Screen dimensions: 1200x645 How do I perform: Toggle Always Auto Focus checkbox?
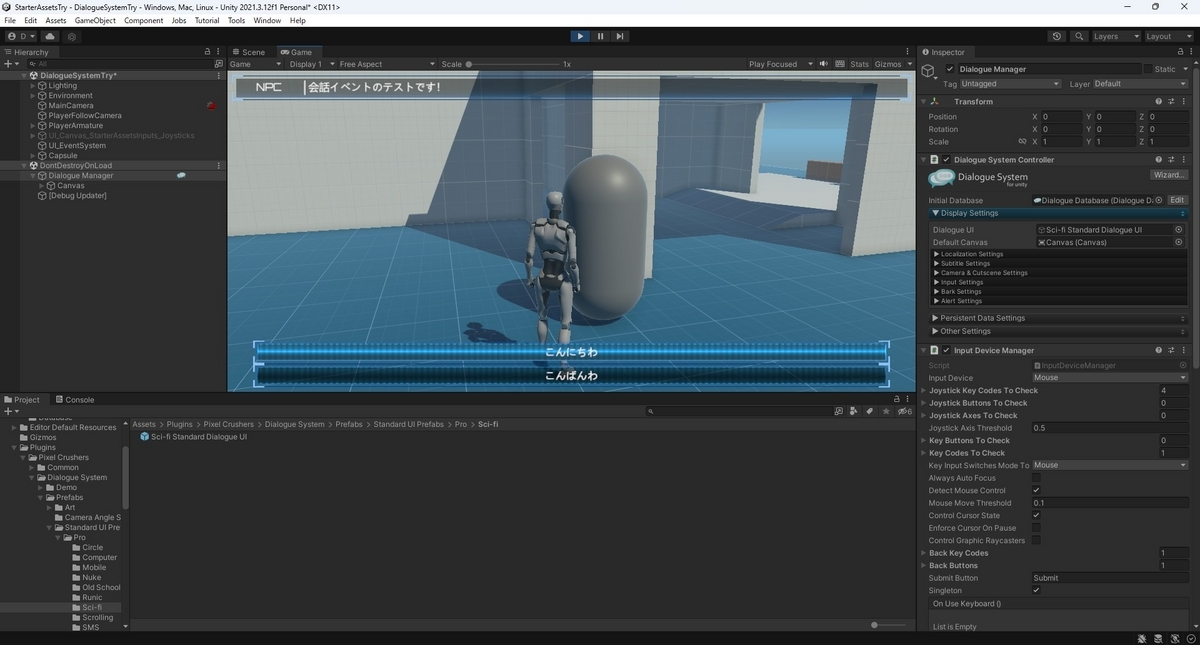coord(1036,478)
